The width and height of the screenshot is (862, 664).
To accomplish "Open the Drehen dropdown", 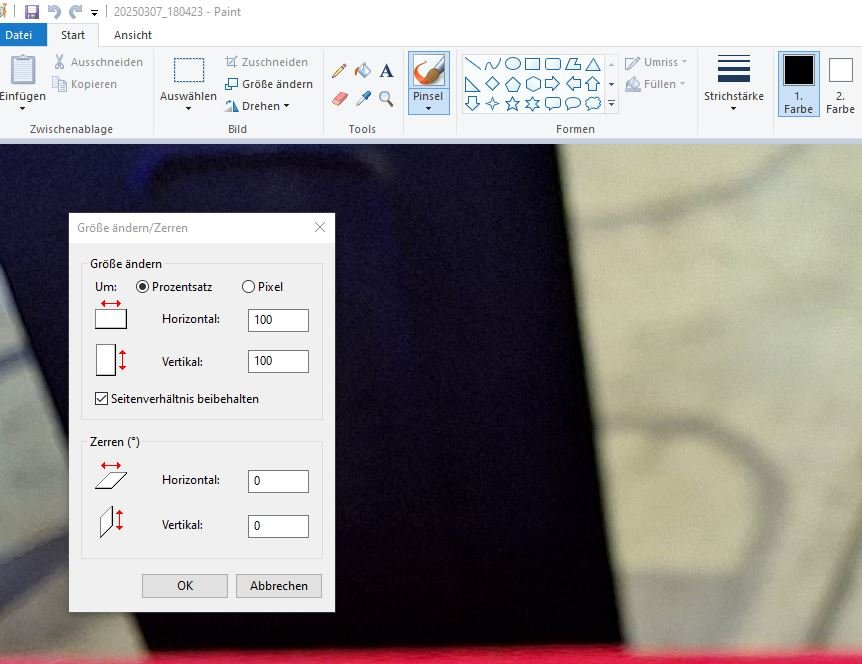I will point(257,106).
